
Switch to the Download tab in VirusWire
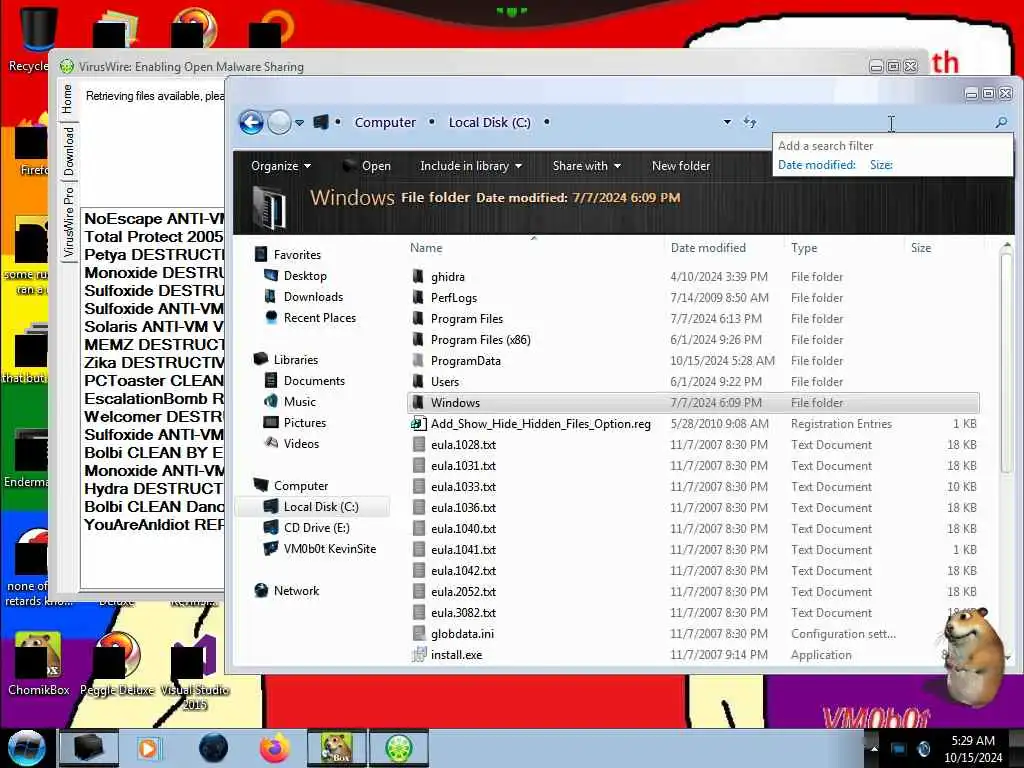coord(68,151)
